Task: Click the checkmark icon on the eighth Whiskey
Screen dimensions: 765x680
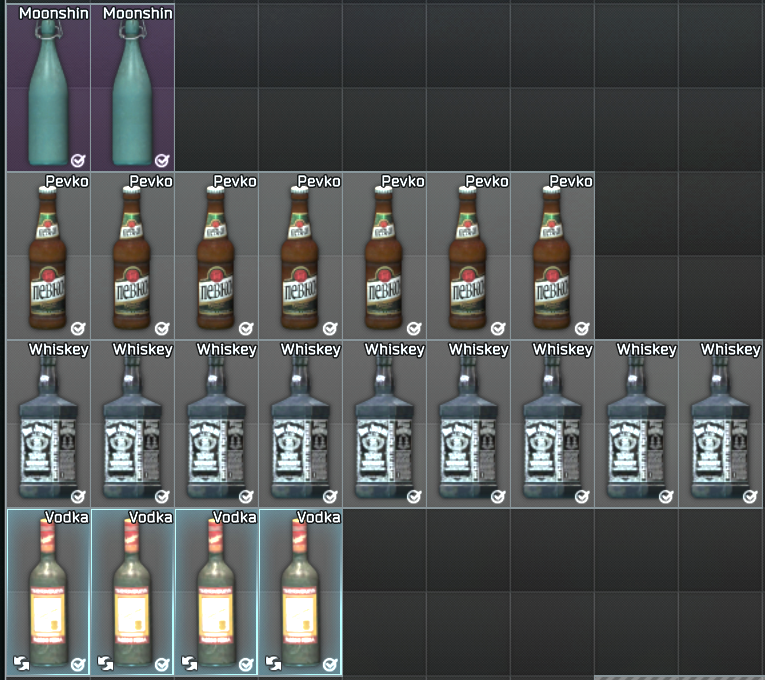Action: pyautogui.click(x=665, y=497)
